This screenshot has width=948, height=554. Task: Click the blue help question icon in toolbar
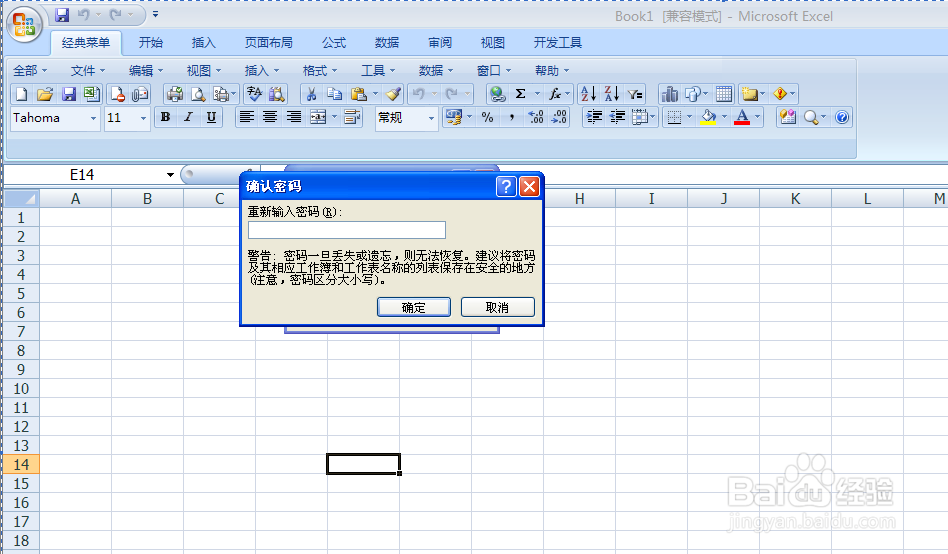(842, 117)
